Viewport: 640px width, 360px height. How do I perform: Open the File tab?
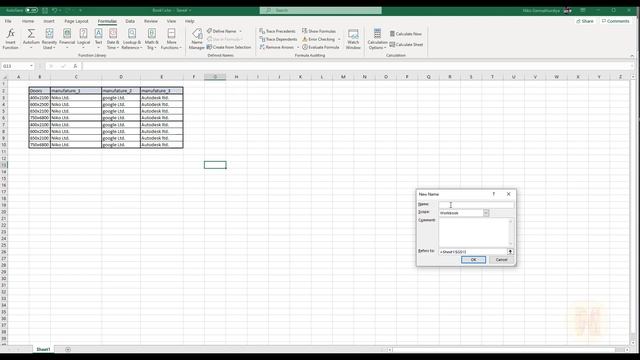point(8,21)
